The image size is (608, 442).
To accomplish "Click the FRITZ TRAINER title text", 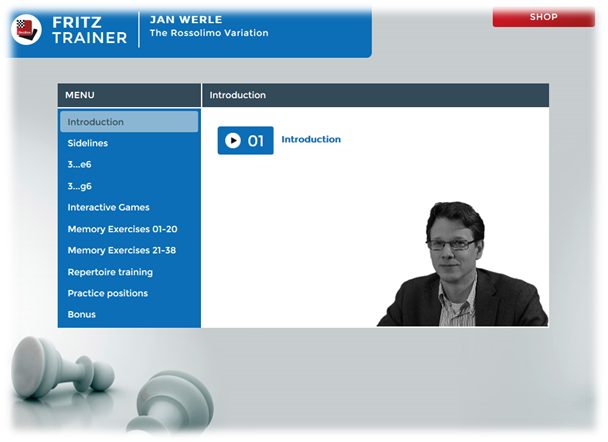I will click(x=90, y=29).
